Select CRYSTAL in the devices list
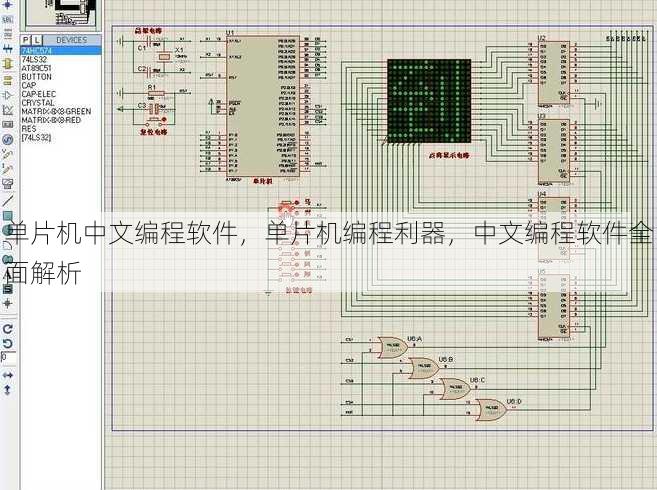The width and height of the screenshot is (657, 490). click(61, 103)
